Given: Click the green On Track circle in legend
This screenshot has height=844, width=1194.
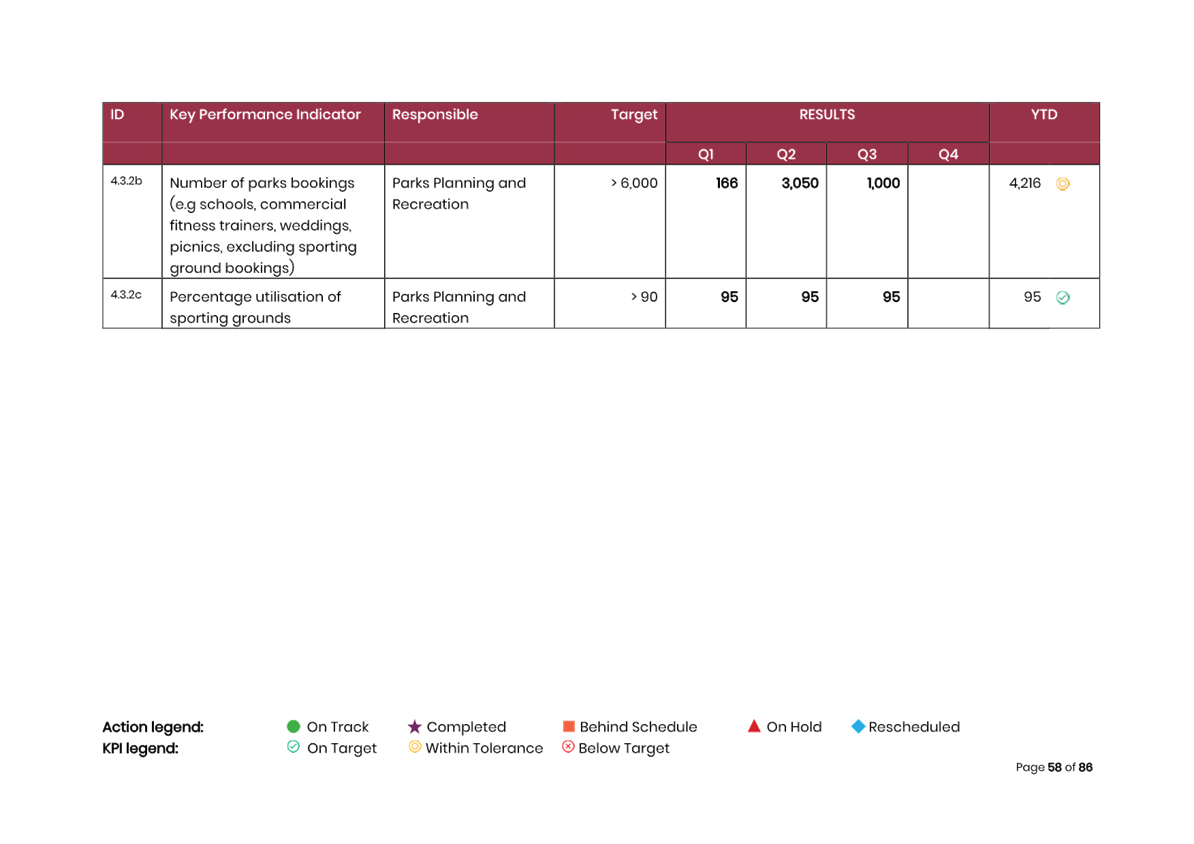Looking at the screenshot, I should coord(293,726).
